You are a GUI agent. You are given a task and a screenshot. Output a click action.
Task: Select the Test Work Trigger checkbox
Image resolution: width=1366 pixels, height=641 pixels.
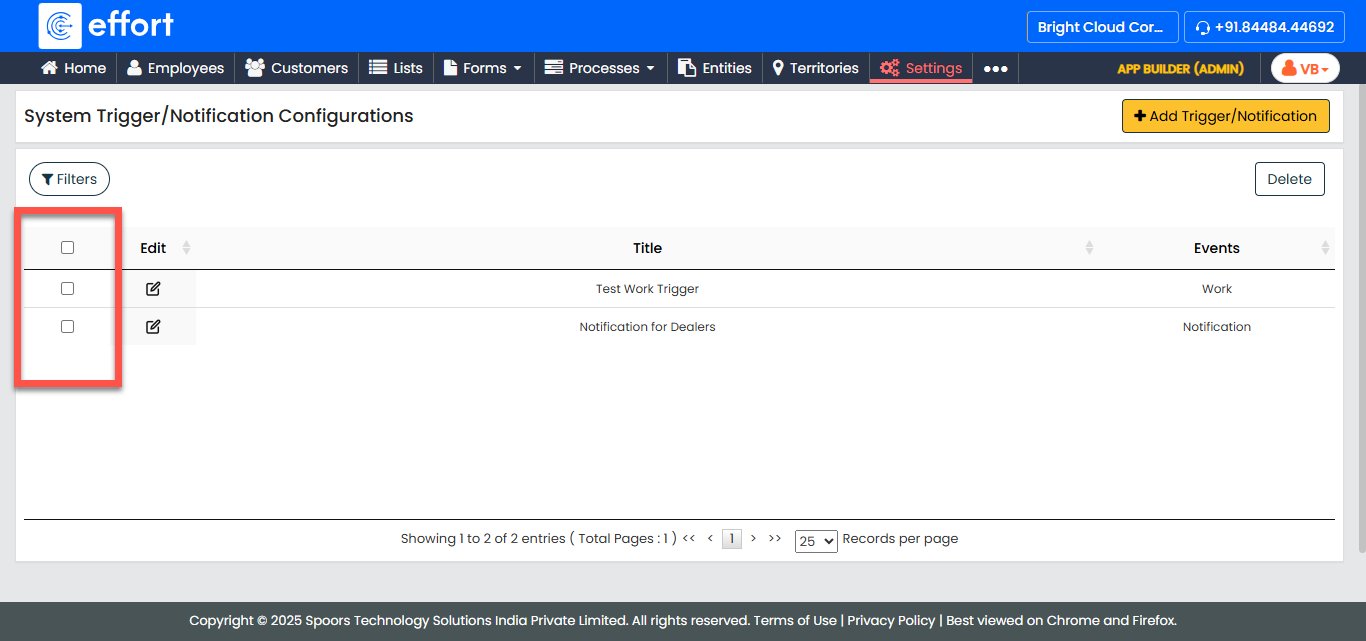point(68,289)
